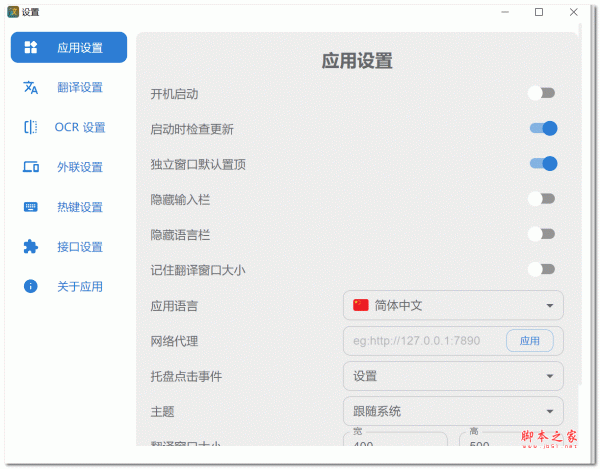The image size is (600, 469).
Task: Turn off 独立窗口默认置顶 switch
Action: (x=543, y=164)
